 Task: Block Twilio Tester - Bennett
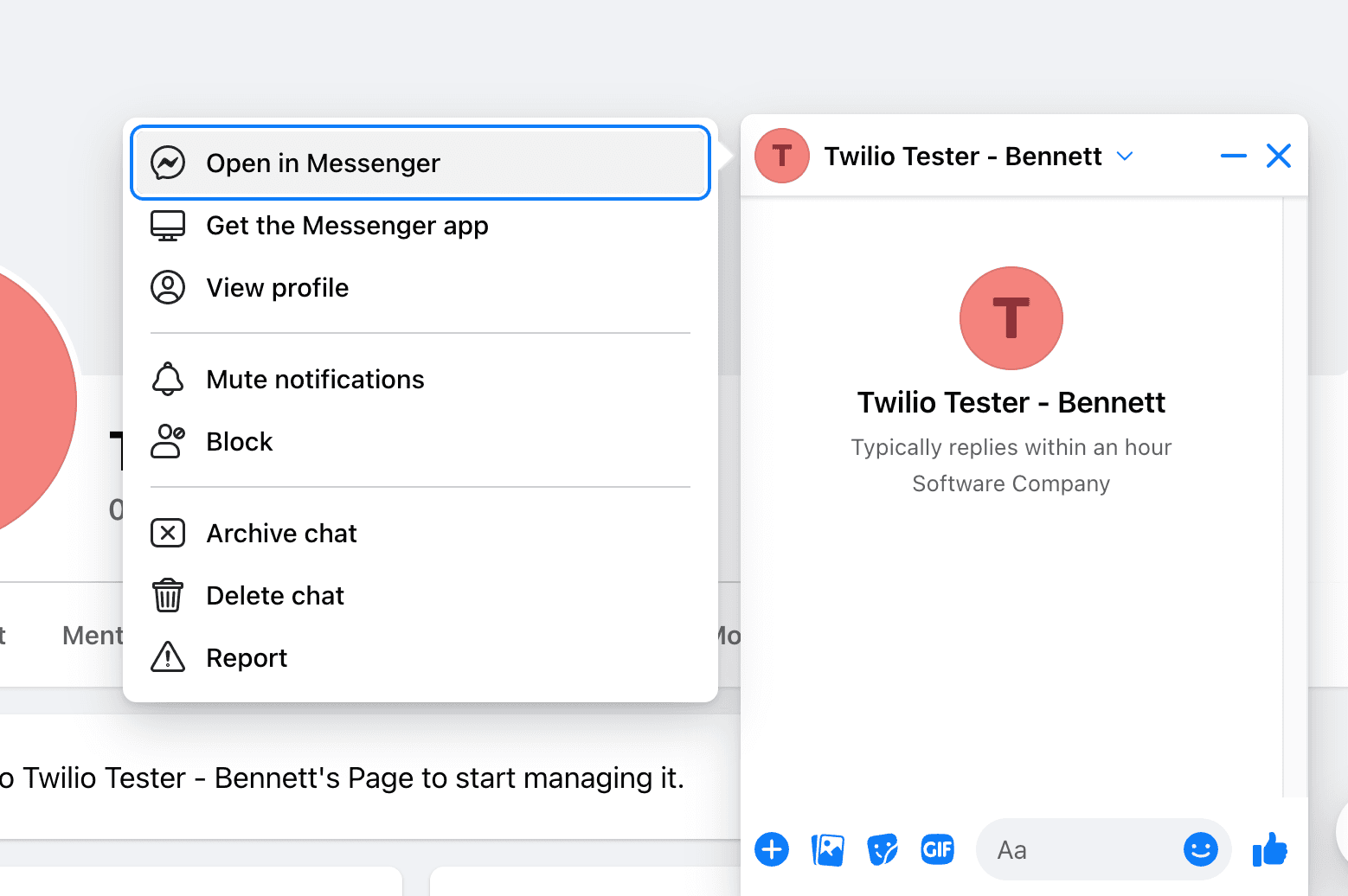click(x=239, y=441)
